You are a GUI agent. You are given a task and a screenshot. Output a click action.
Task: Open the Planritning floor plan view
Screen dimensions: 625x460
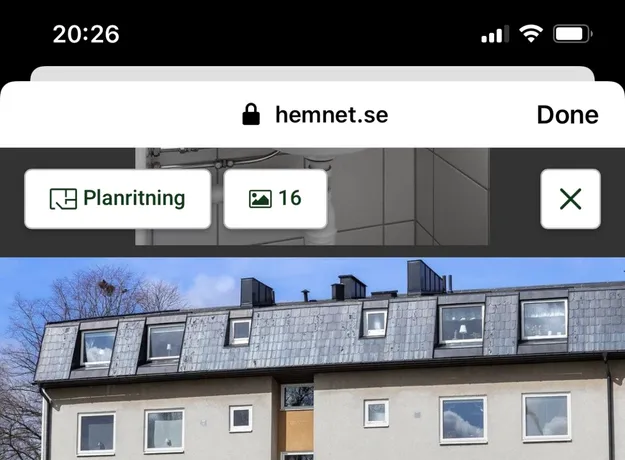pos(118,199)
